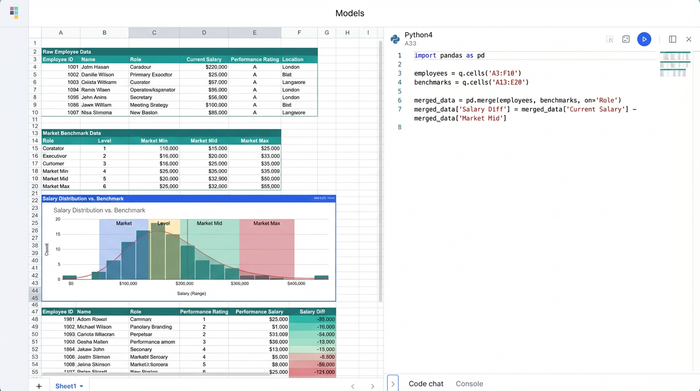700x391 pixels.
Task: Select row 44 header
Action: coord(35,291)
